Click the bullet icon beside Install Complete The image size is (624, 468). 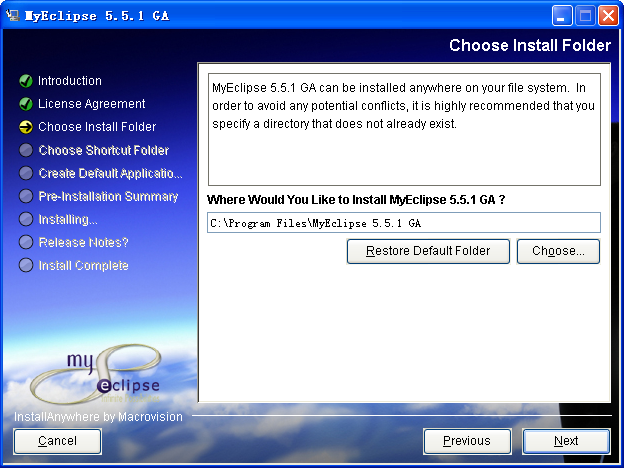[26, 265]
